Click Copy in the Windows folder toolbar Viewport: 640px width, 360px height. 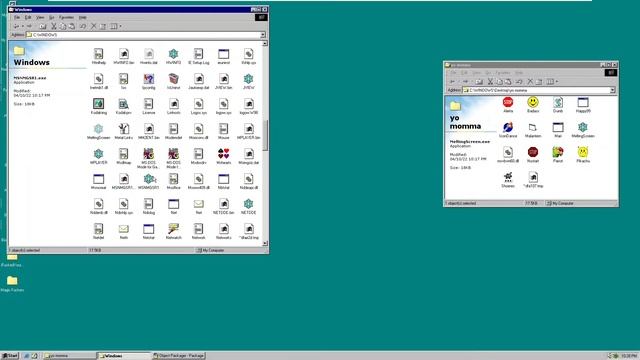62,26
